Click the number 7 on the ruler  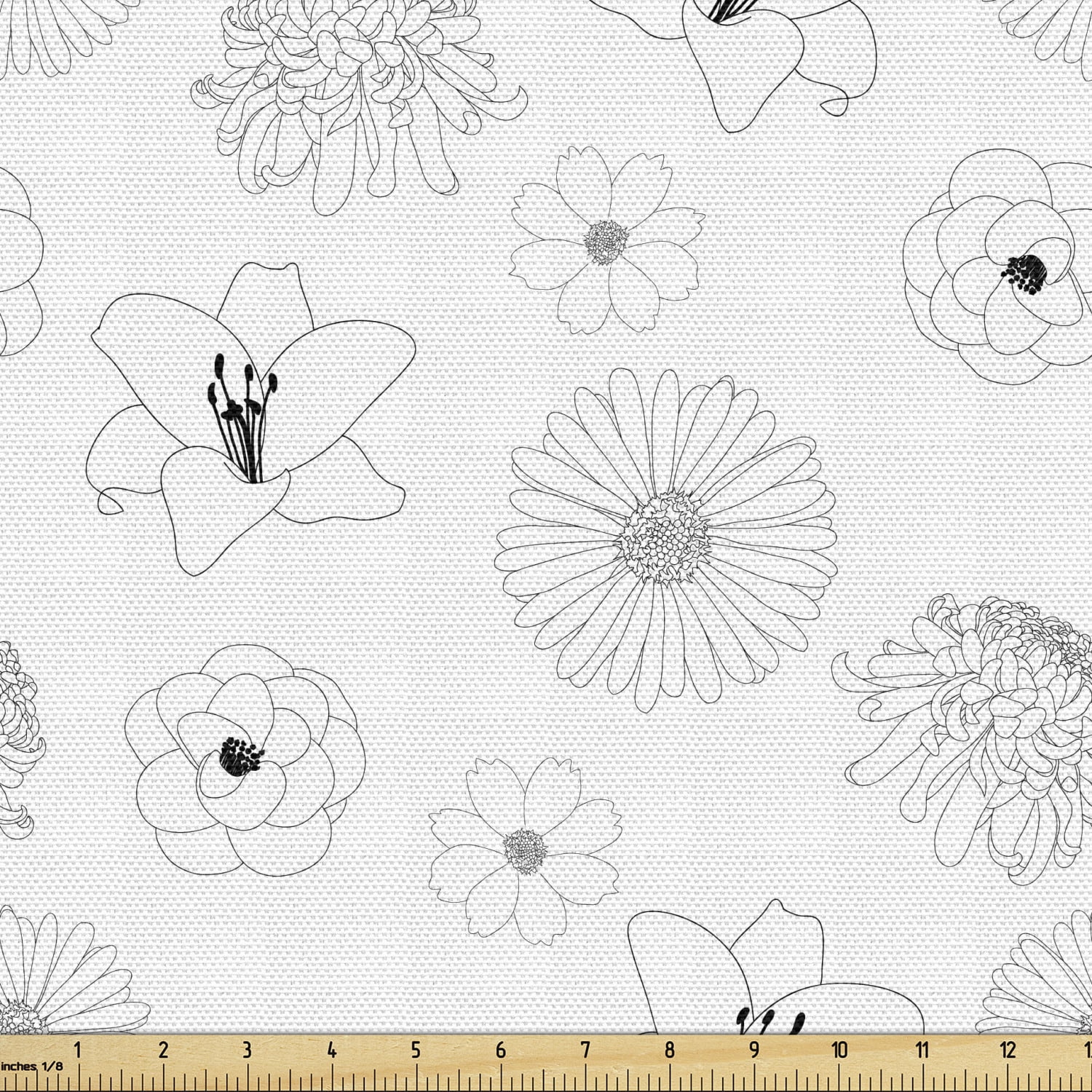[585, 1050]
